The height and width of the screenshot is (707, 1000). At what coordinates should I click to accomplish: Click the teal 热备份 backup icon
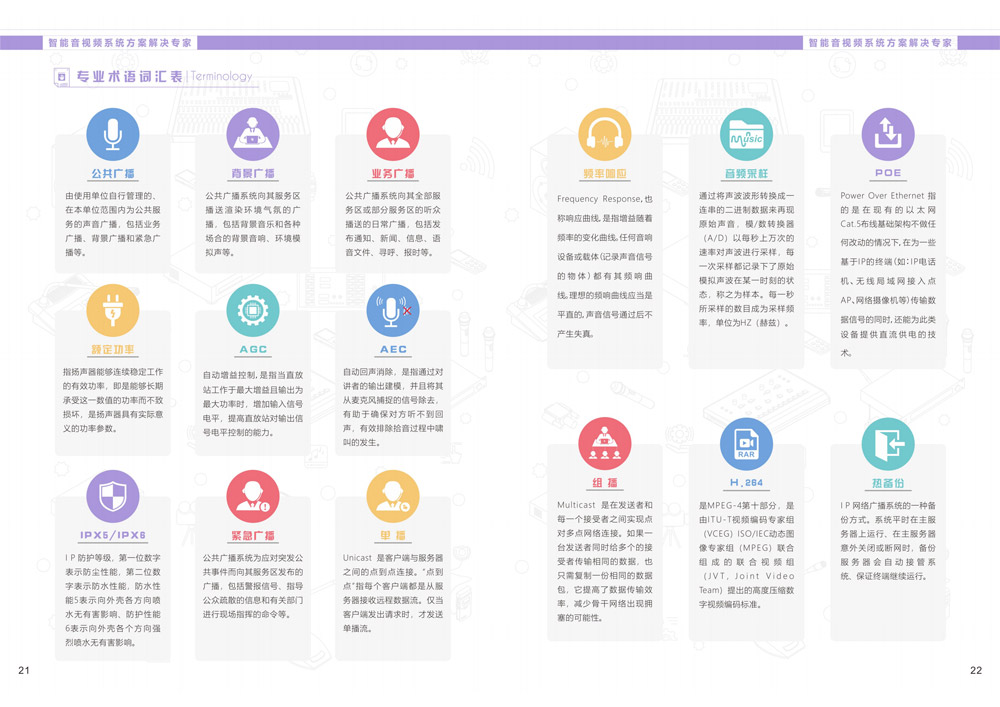tap(887, 443)
